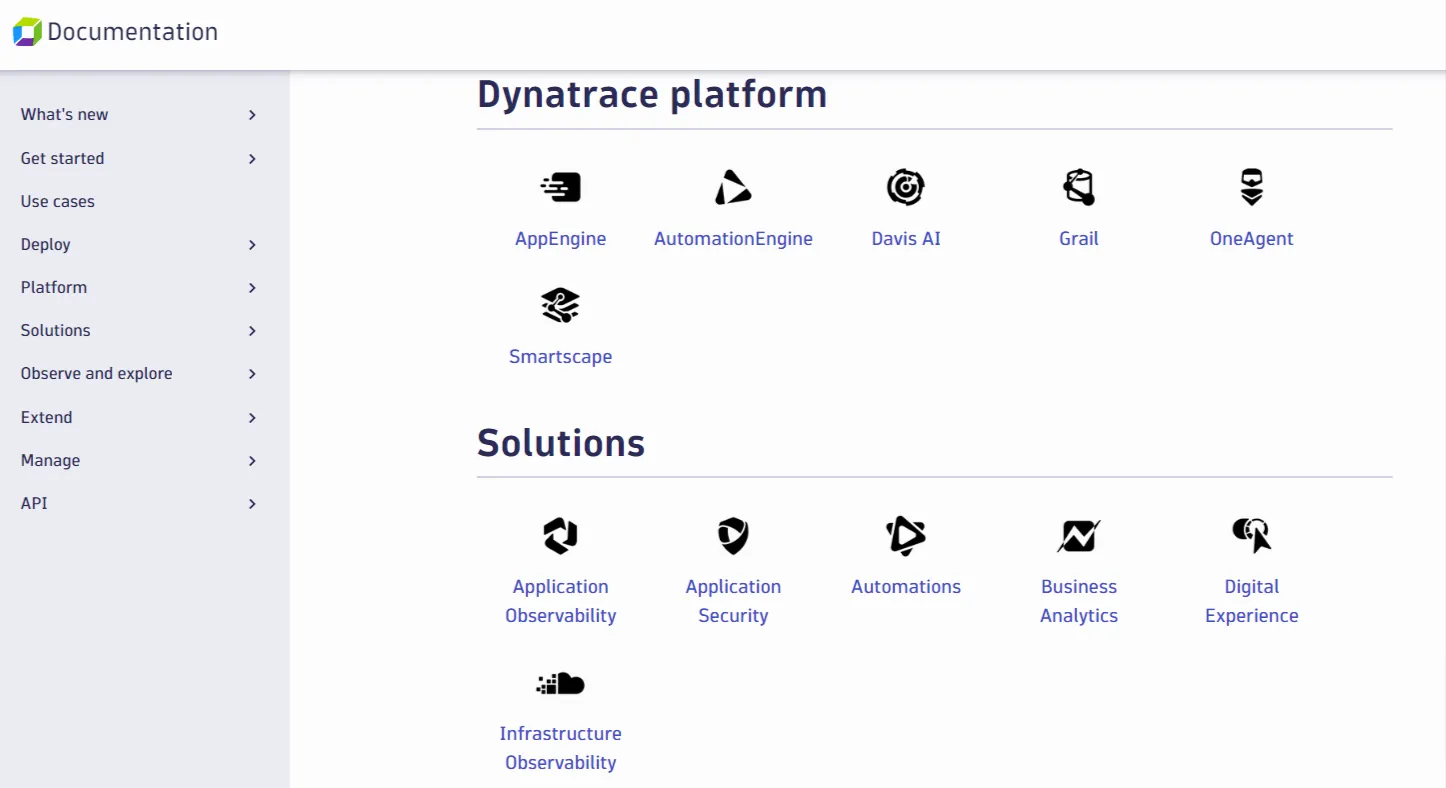
Task: Open the AppEngine link
Action: tap(561, 238)
